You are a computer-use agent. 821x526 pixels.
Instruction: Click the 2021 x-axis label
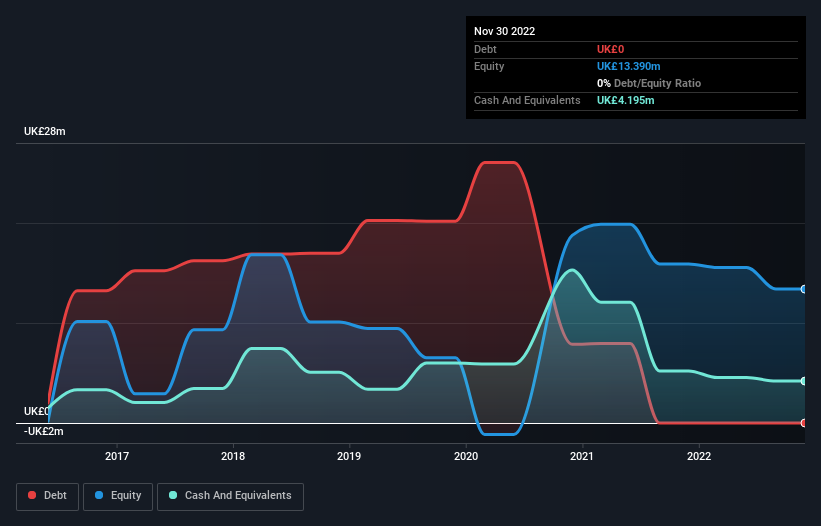[x=582, y=456]
